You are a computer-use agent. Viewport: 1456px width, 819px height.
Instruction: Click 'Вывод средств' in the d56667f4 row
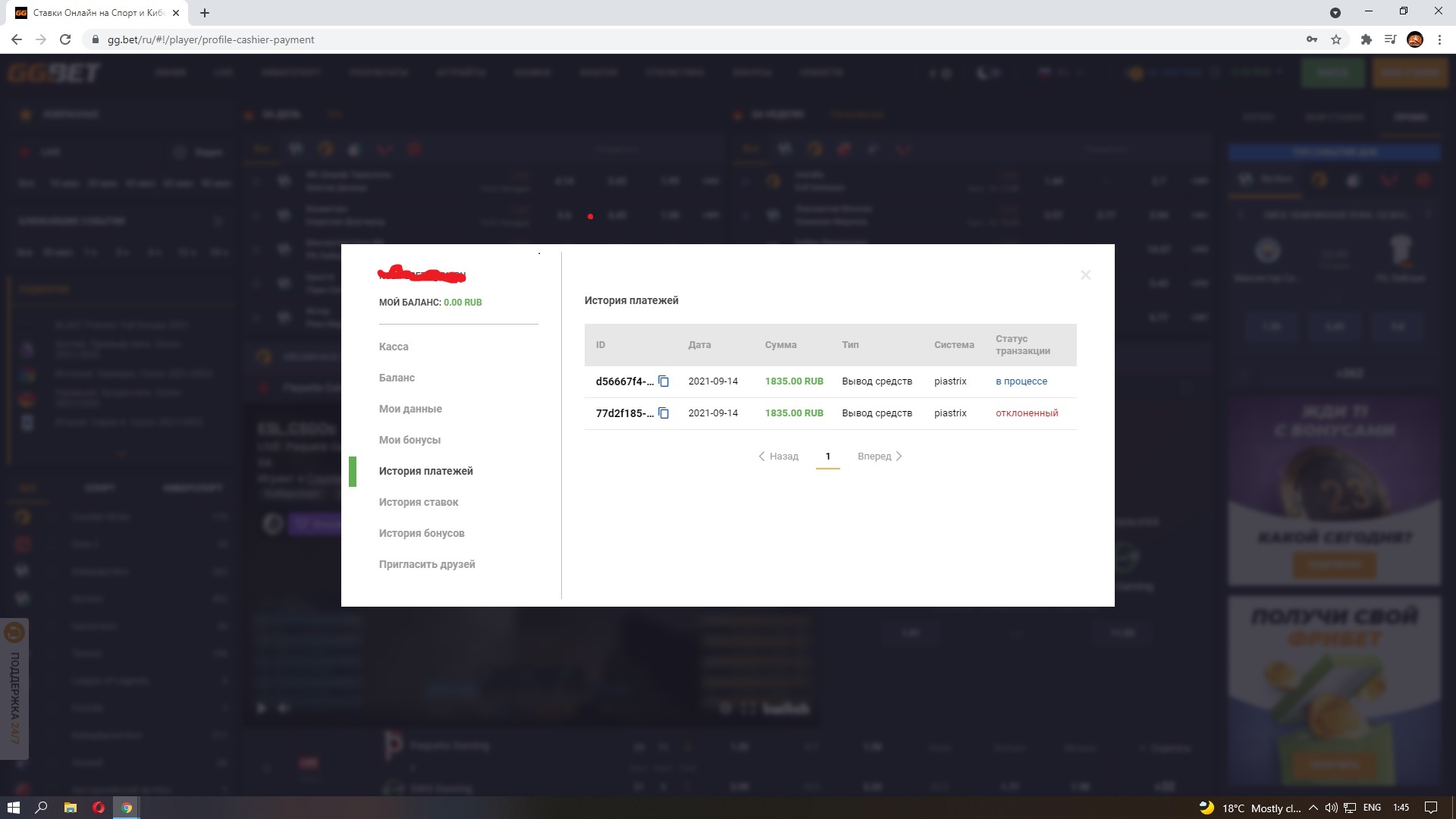(877, 381)
